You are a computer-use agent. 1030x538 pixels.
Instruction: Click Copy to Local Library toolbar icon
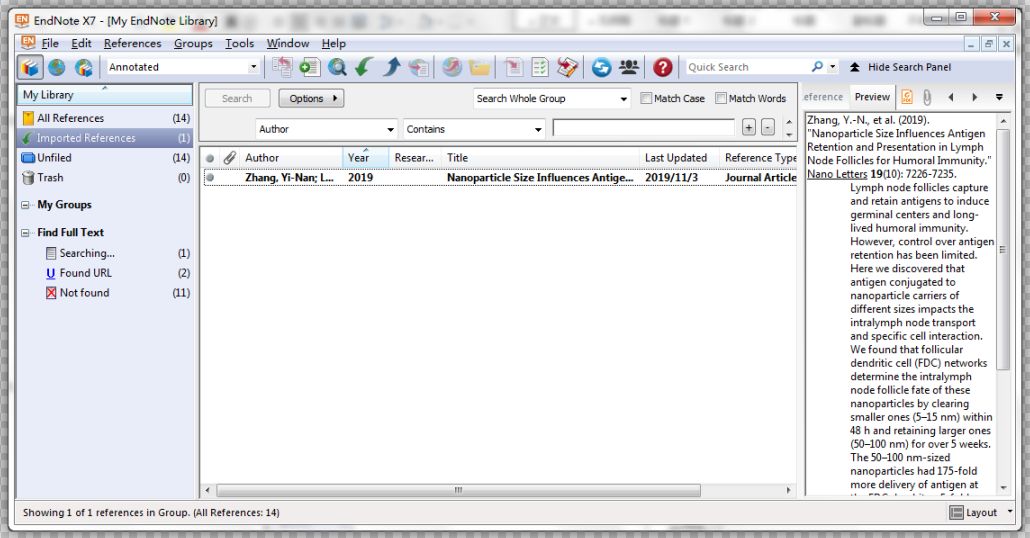[282, 67]
